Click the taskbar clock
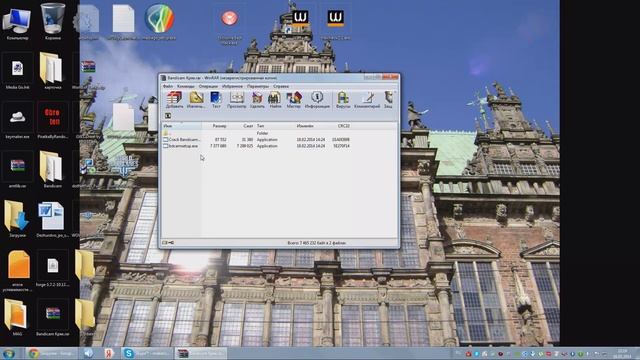The image size is (640, 360). (x=622, y=353)
